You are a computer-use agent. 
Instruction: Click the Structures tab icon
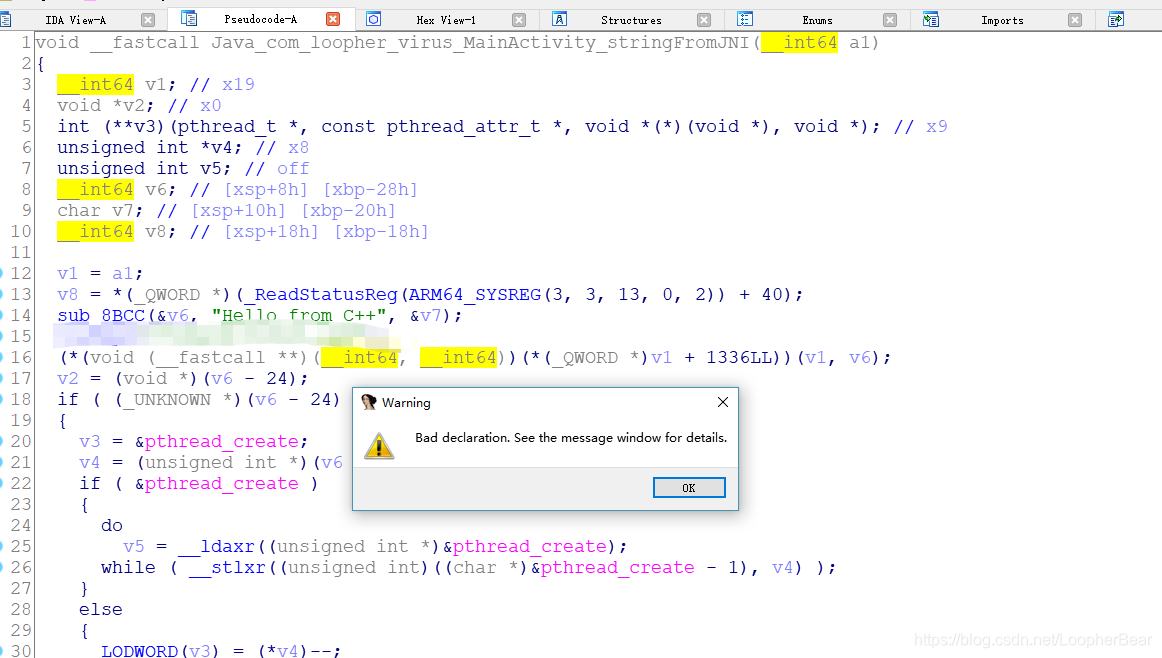560,19
